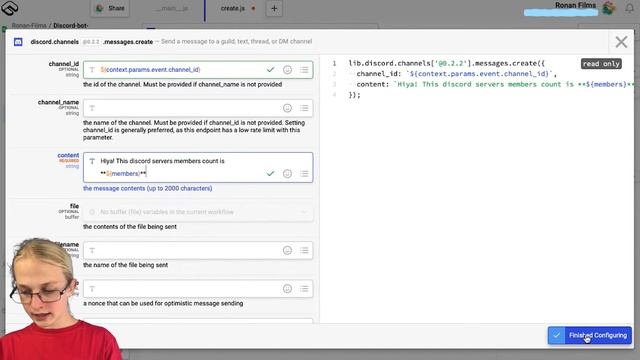
Task: Open variable list for nonce field
Action: coord(304,289)
